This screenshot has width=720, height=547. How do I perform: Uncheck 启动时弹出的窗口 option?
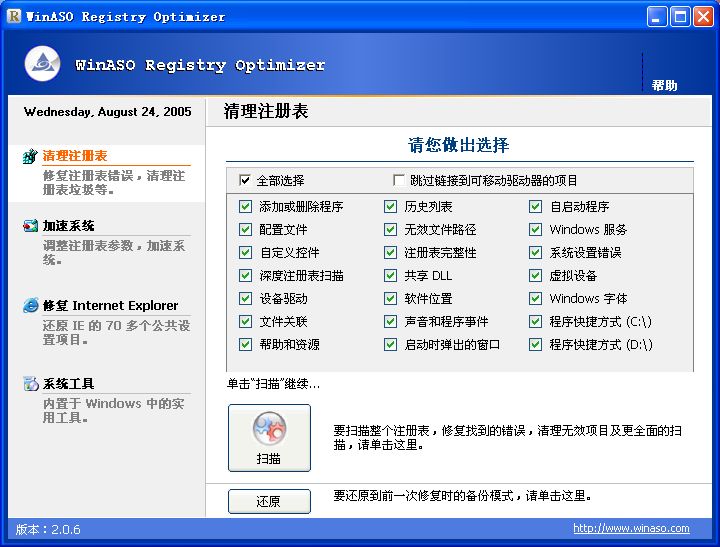click(x=390, y=344)
